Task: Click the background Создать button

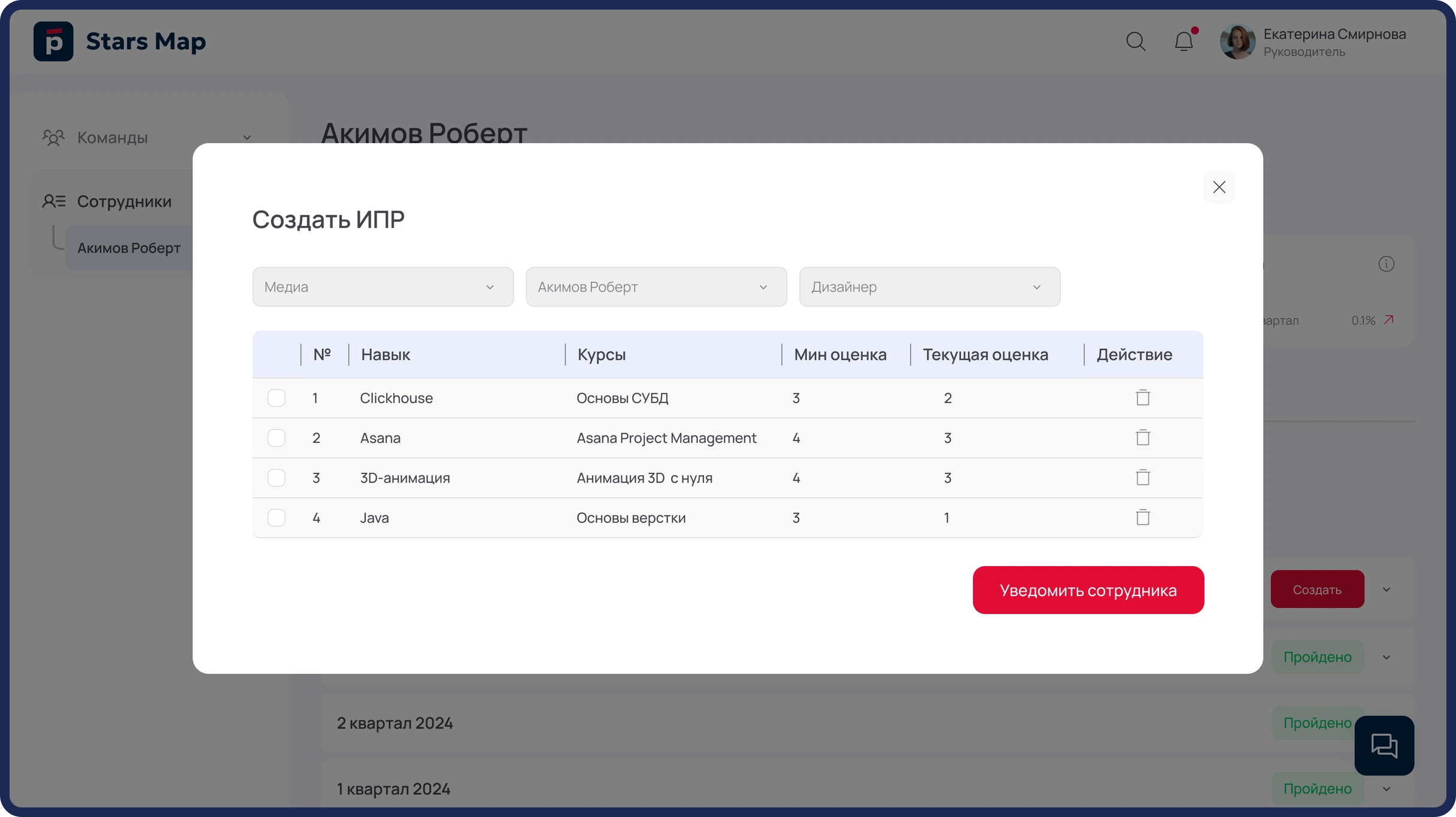Action: (x=1317, y=590)
